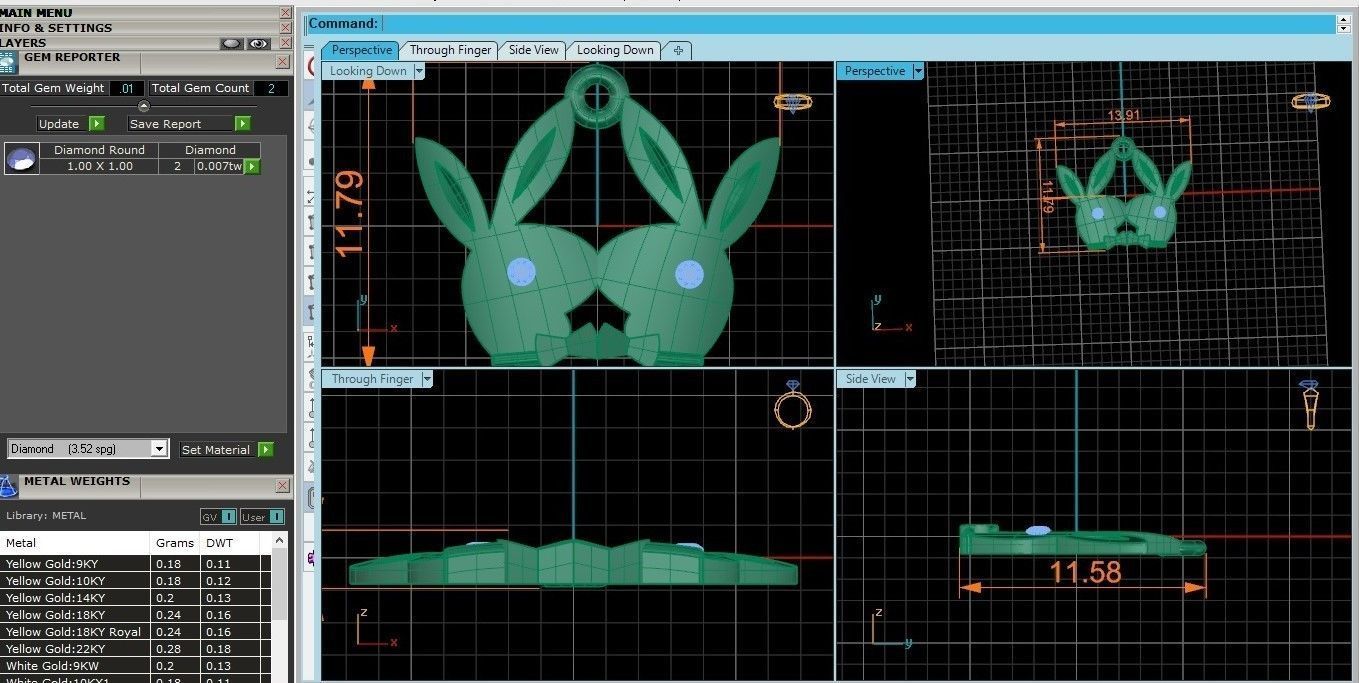
Task: Close the Layers panel
Action: click(x=285, y=43)
